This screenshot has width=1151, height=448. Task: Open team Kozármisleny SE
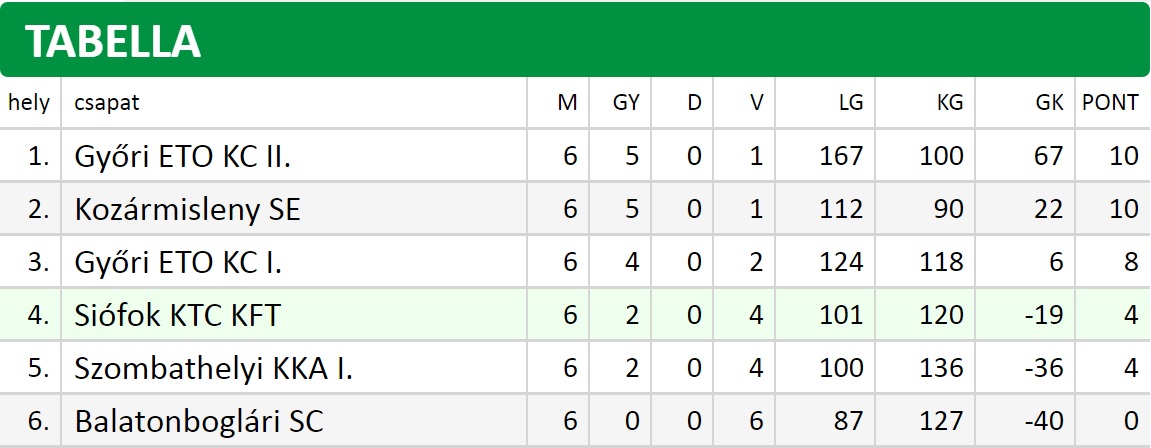(x=187, y=210)
